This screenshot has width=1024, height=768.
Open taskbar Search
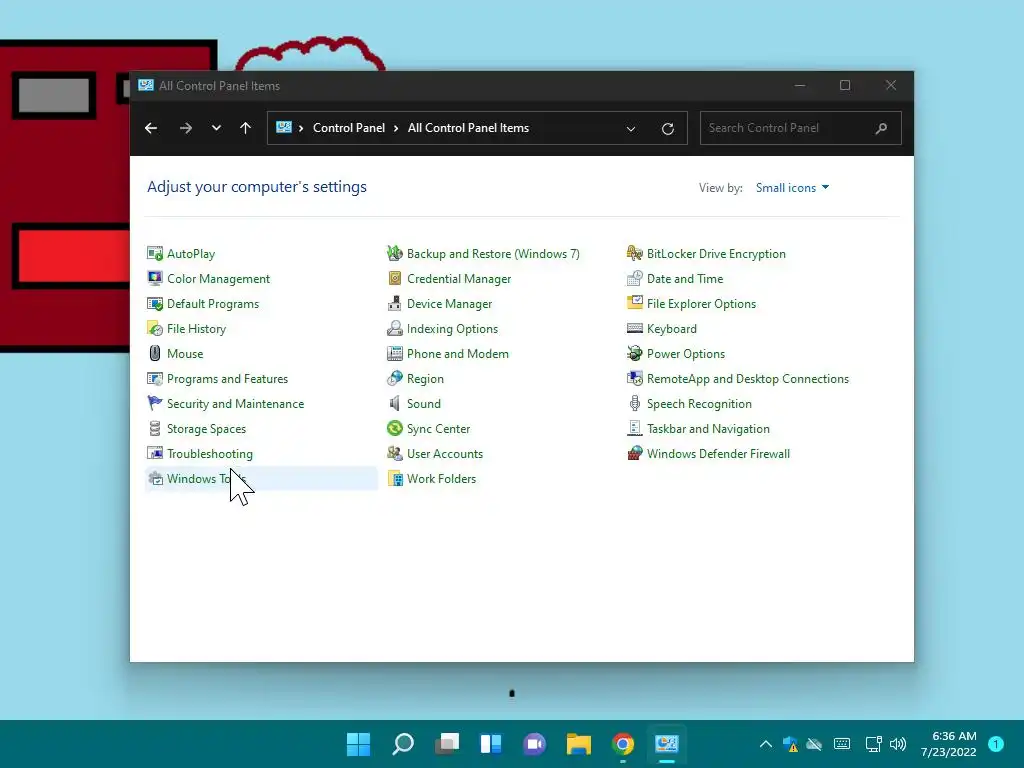(x=403, y=744)
